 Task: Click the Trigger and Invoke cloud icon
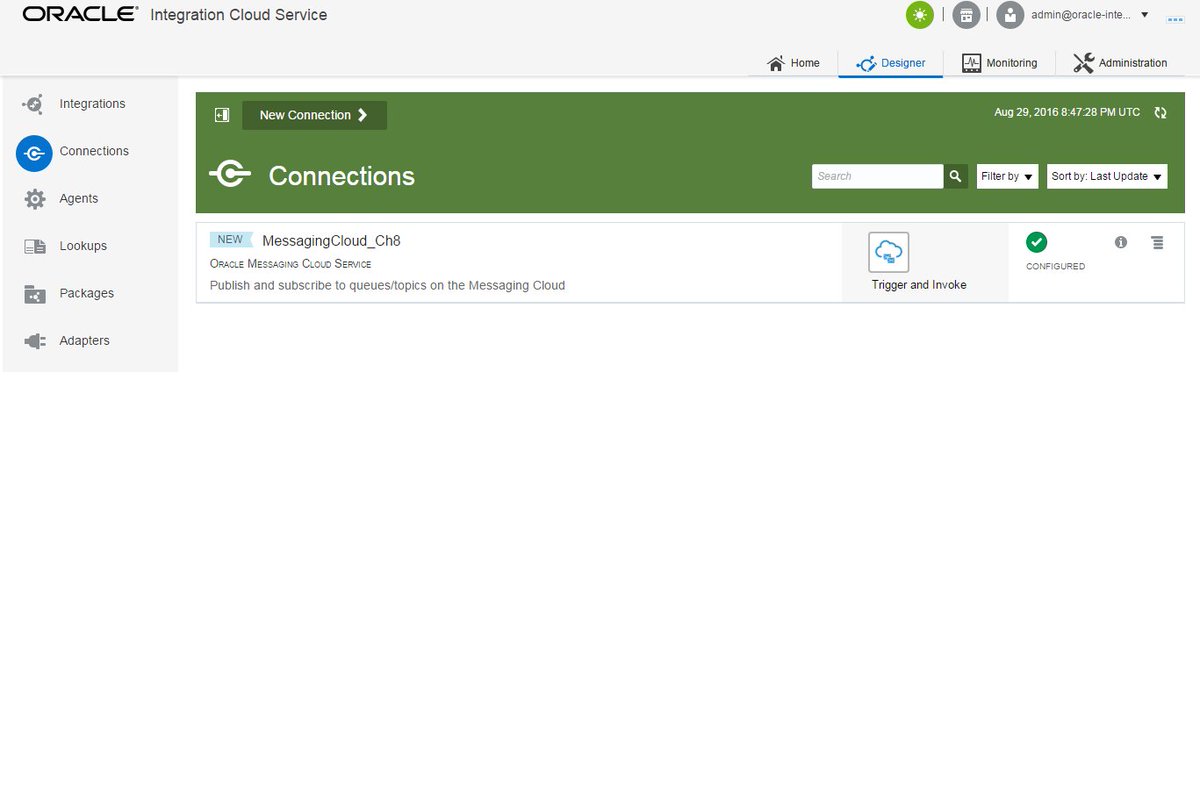[x=889, y=252]
